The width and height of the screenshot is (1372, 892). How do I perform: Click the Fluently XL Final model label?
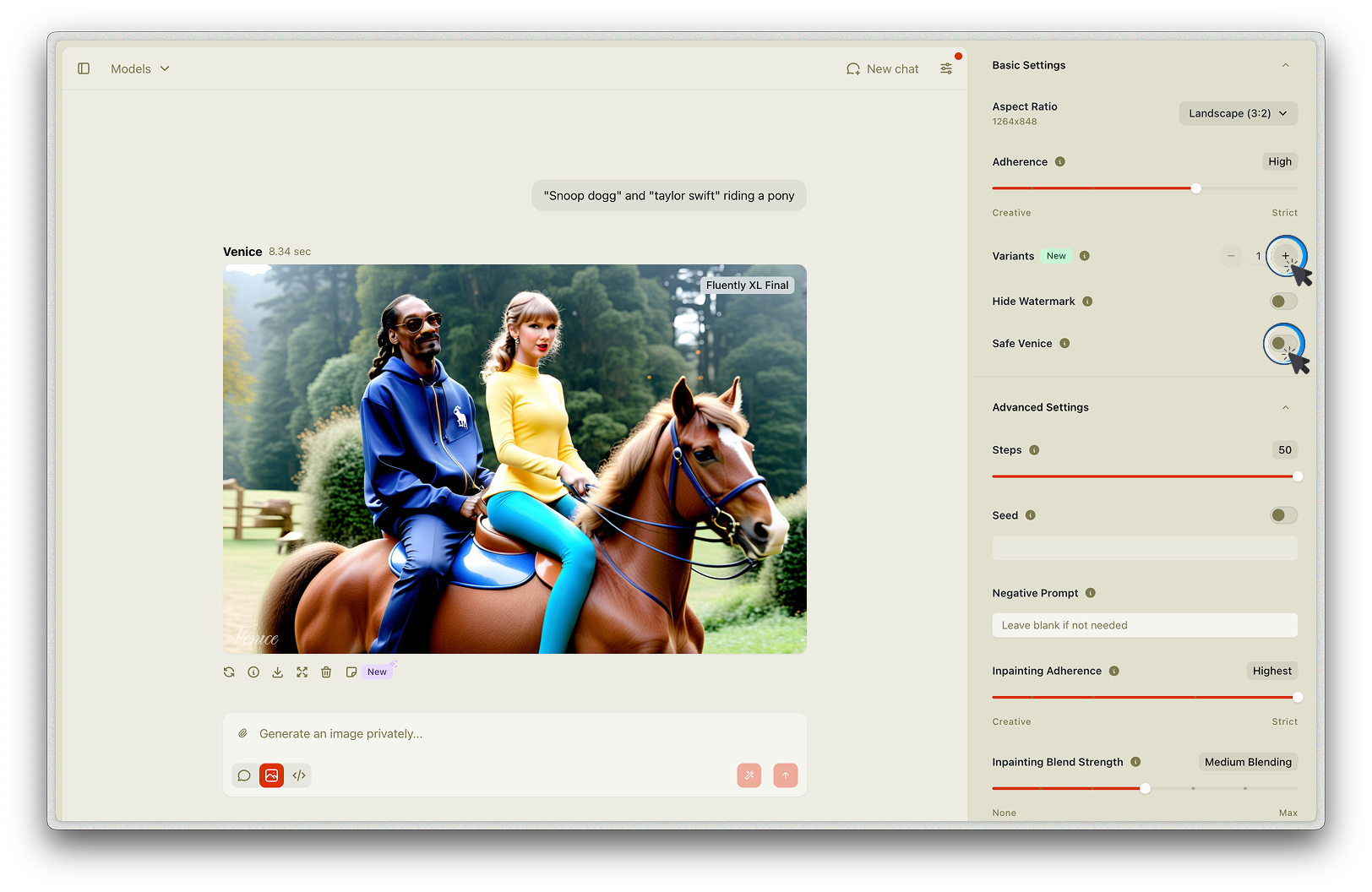(x=748, y=286)
